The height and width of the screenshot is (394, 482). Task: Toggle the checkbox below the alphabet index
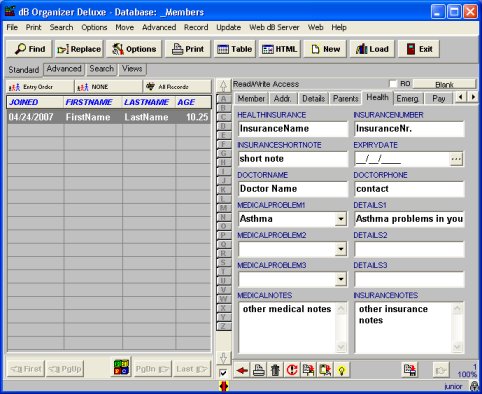(223, 373)
